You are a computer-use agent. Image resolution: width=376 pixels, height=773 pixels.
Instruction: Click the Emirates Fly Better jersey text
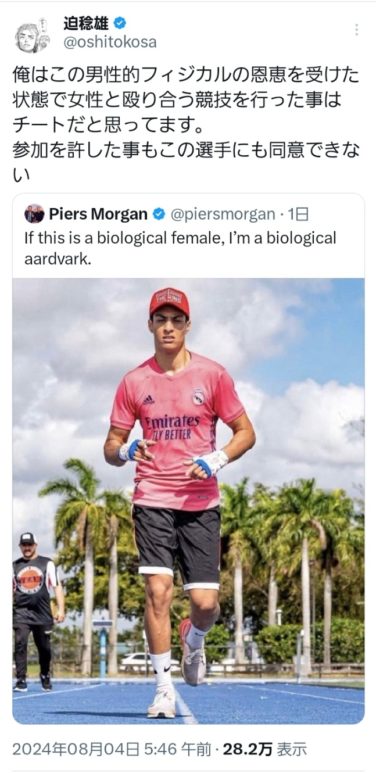[x=172, y=427]
